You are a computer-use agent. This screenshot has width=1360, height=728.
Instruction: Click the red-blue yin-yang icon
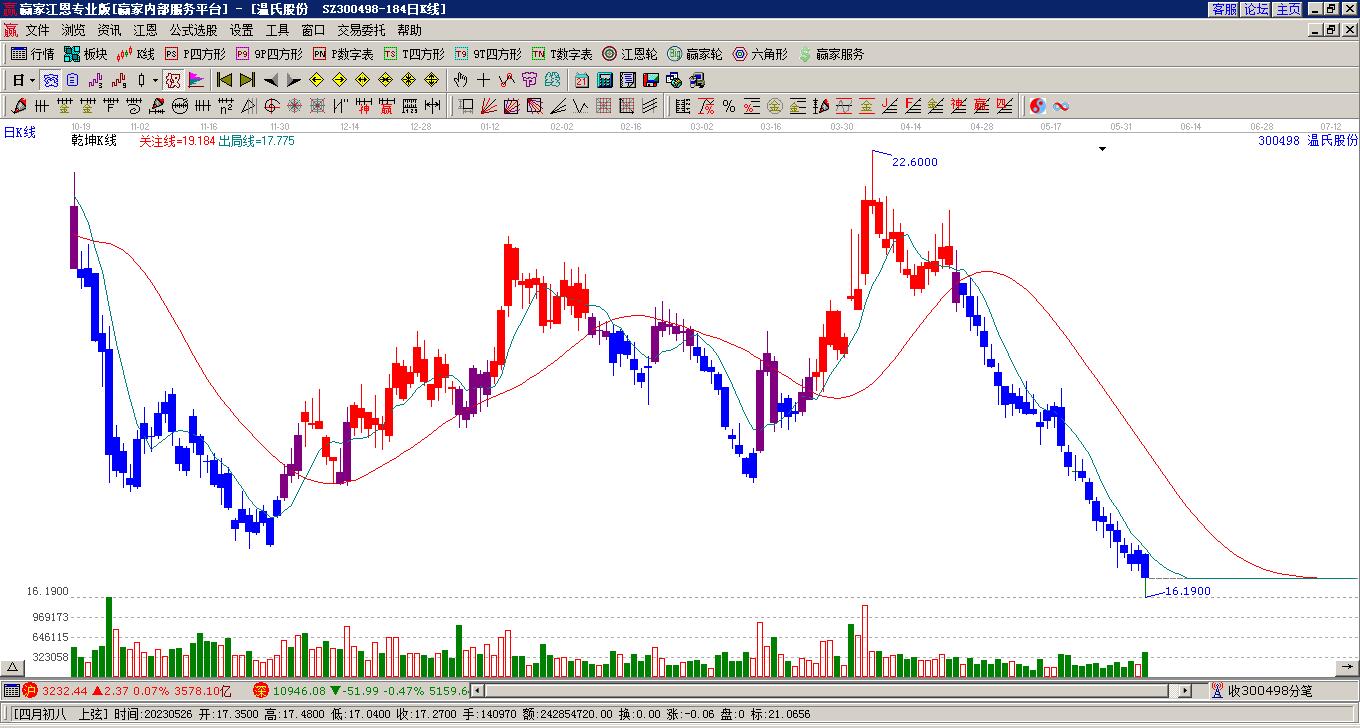tap(1038, 106)
